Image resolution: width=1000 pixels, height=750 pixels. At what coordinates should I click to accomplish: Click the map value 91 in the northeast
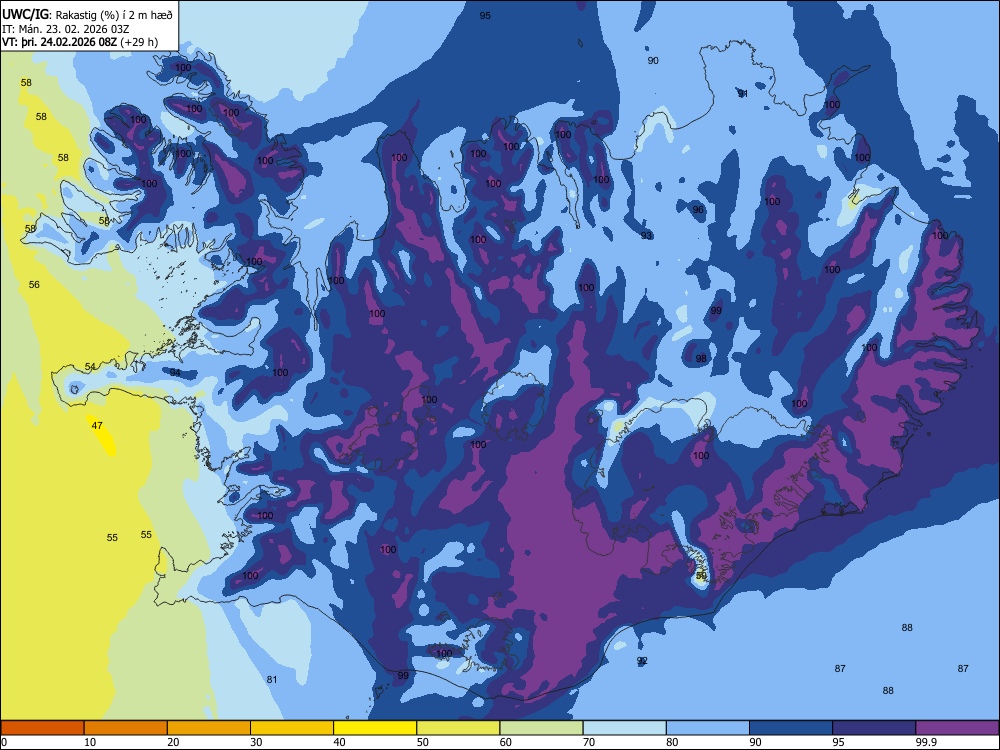pos(742,94)
